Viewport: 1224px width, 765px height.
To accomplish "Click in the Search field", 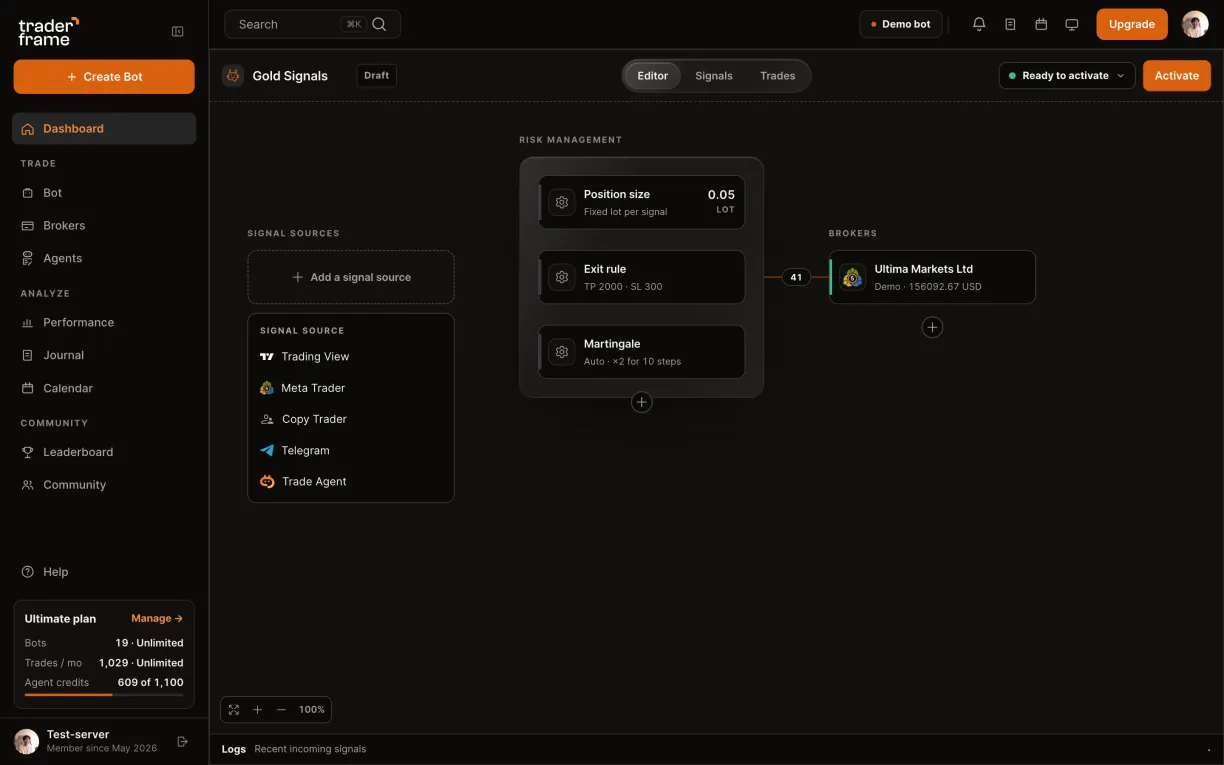I will [x=313, y=24].
